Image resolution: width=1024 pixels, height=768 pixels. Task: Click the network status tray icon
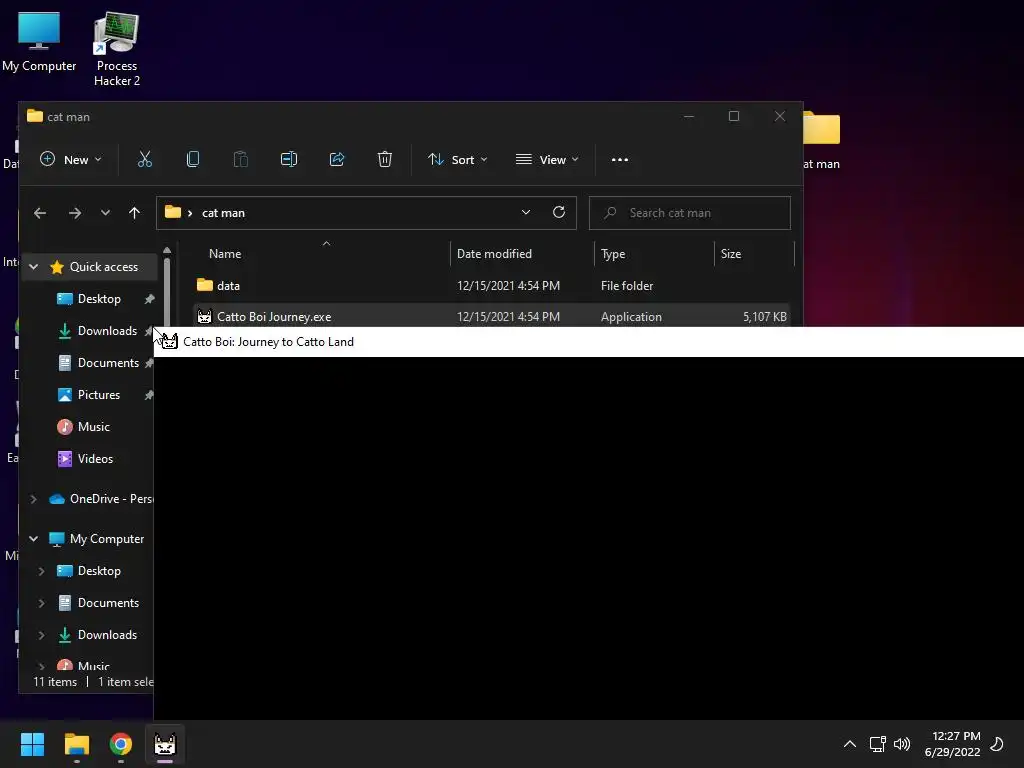(877, 744)
